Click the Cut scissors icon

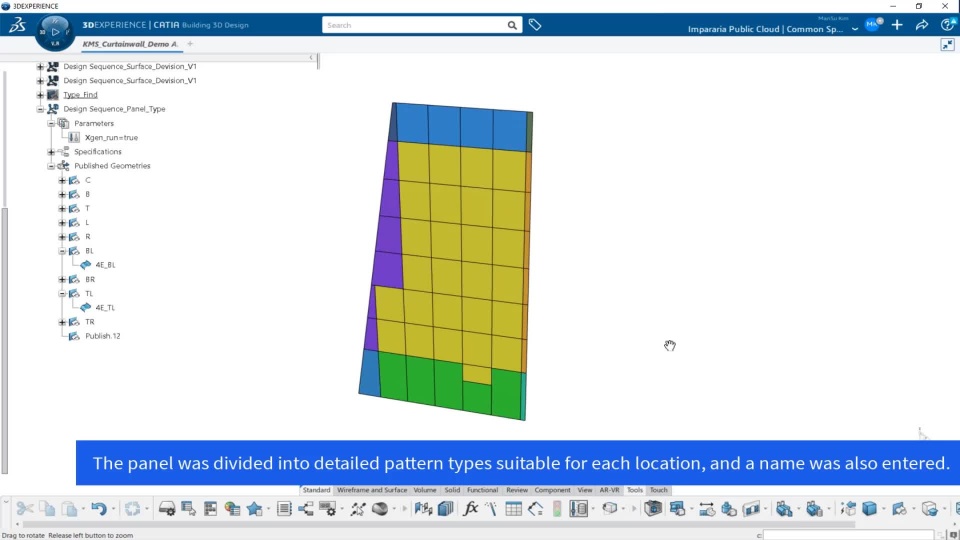pyautogui.click(x=25, y=508)
